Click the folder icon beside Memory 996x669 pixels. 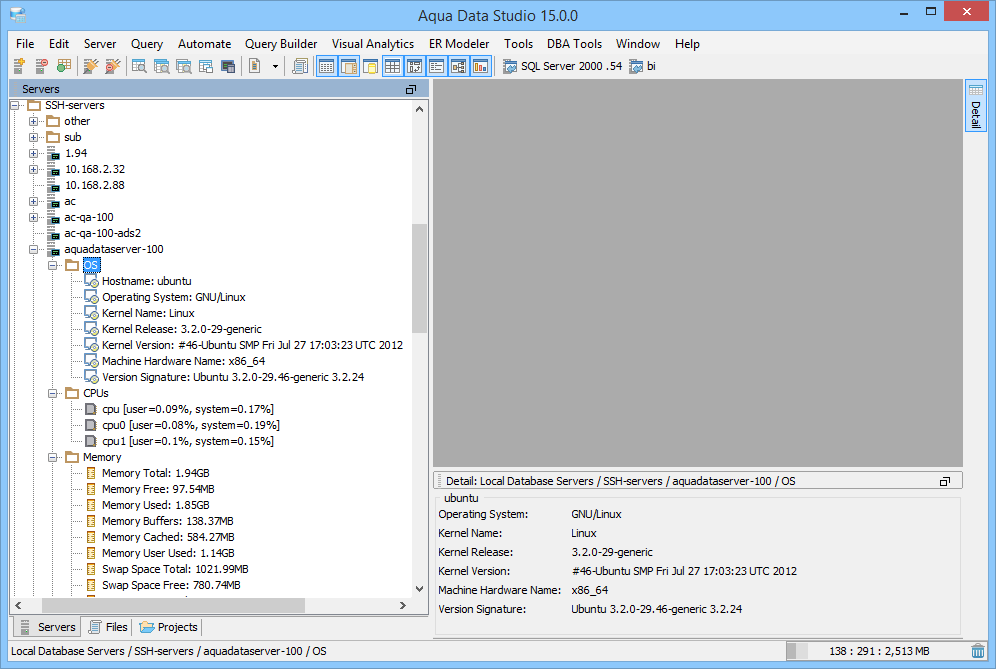pyautogui.click(x=72, y=457)
